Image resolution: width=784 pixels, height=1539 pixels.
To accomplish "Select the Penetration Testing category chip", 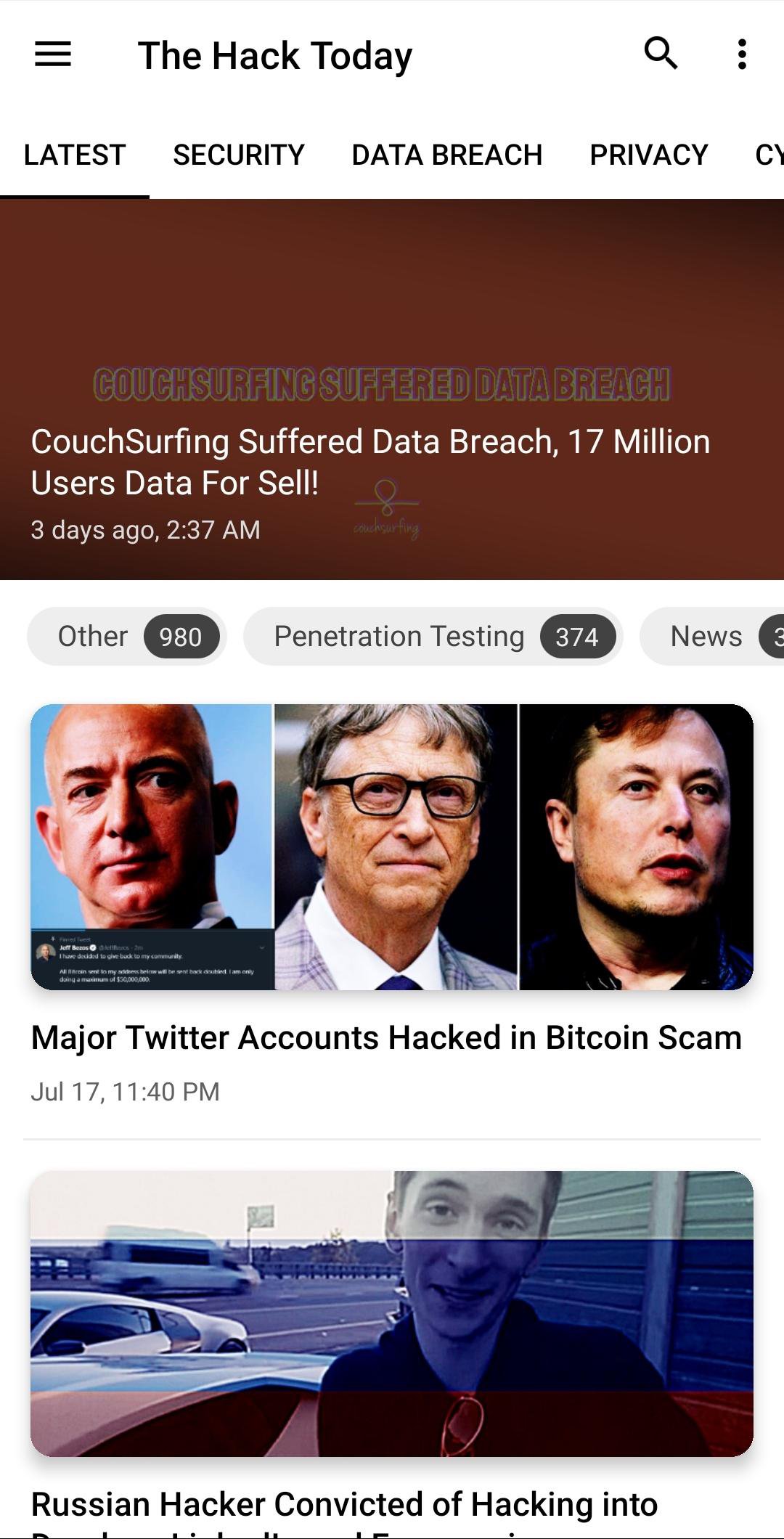I will pos(399,637).
